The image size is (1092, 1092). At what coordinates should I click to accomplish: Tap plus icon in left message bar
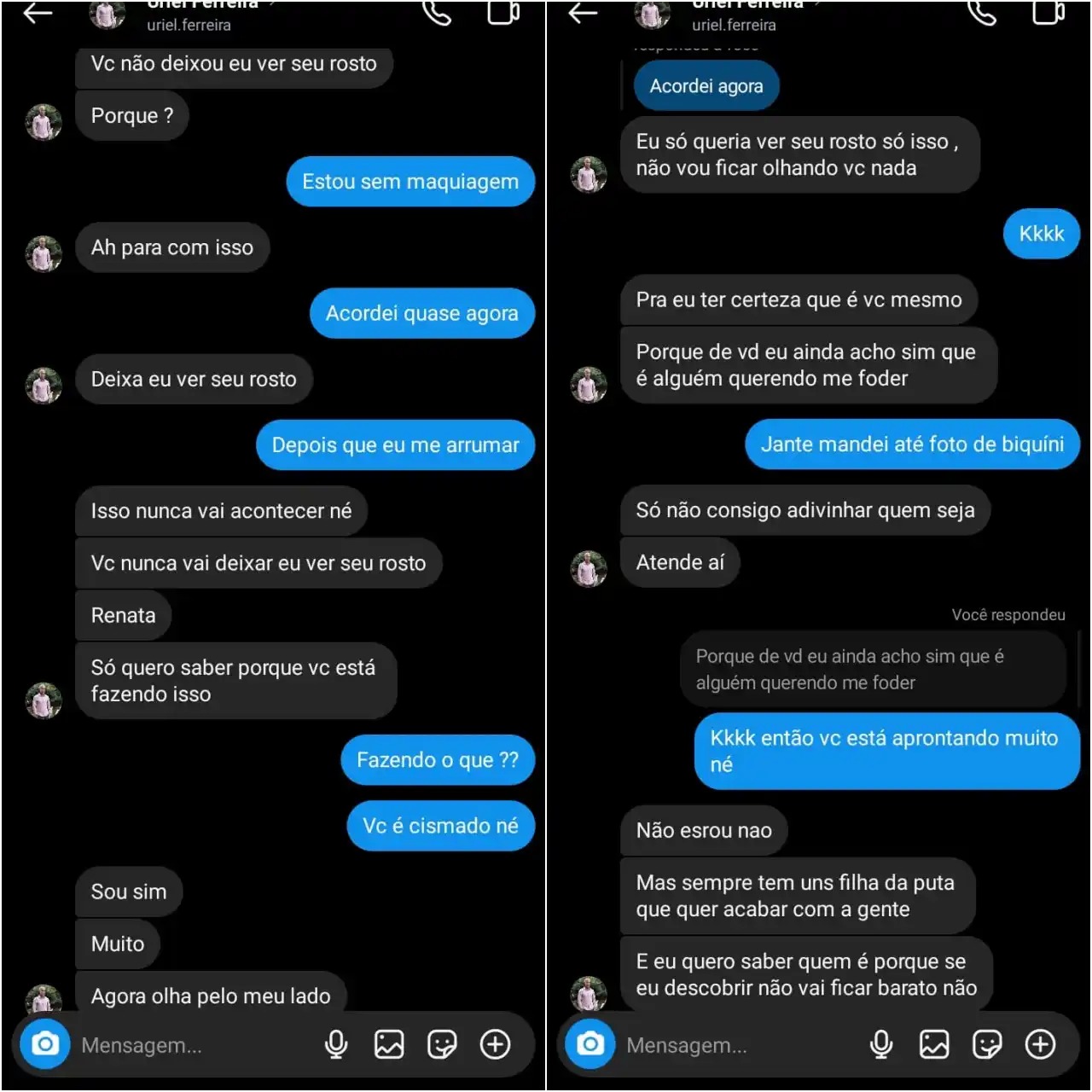click(495, 1044)
